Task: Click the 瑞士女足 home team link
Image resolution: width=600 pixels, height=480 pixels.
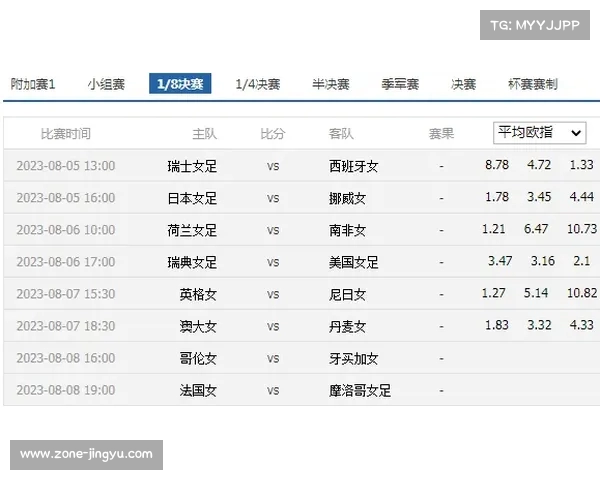Action: pos(192,166)
